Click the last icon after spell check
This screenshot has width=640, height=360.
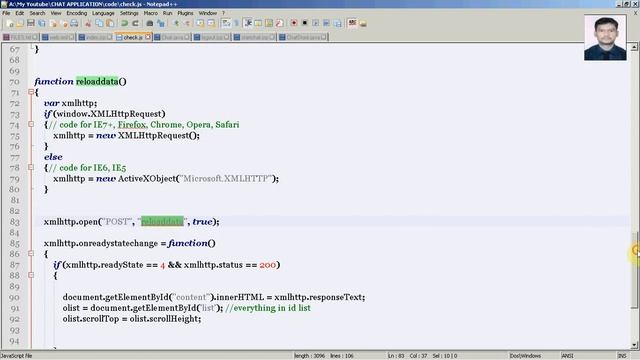pyautogui.click(x=363, y=23)
